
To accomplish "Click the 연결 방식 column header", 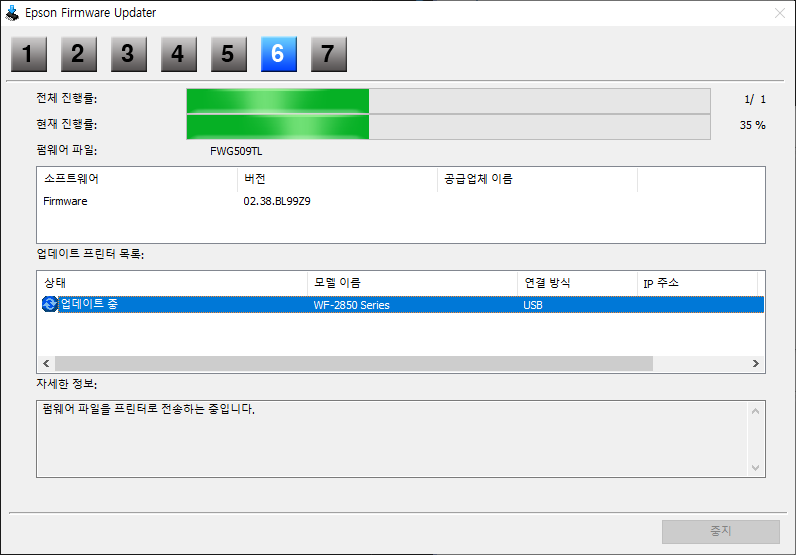I will point(577,283).
